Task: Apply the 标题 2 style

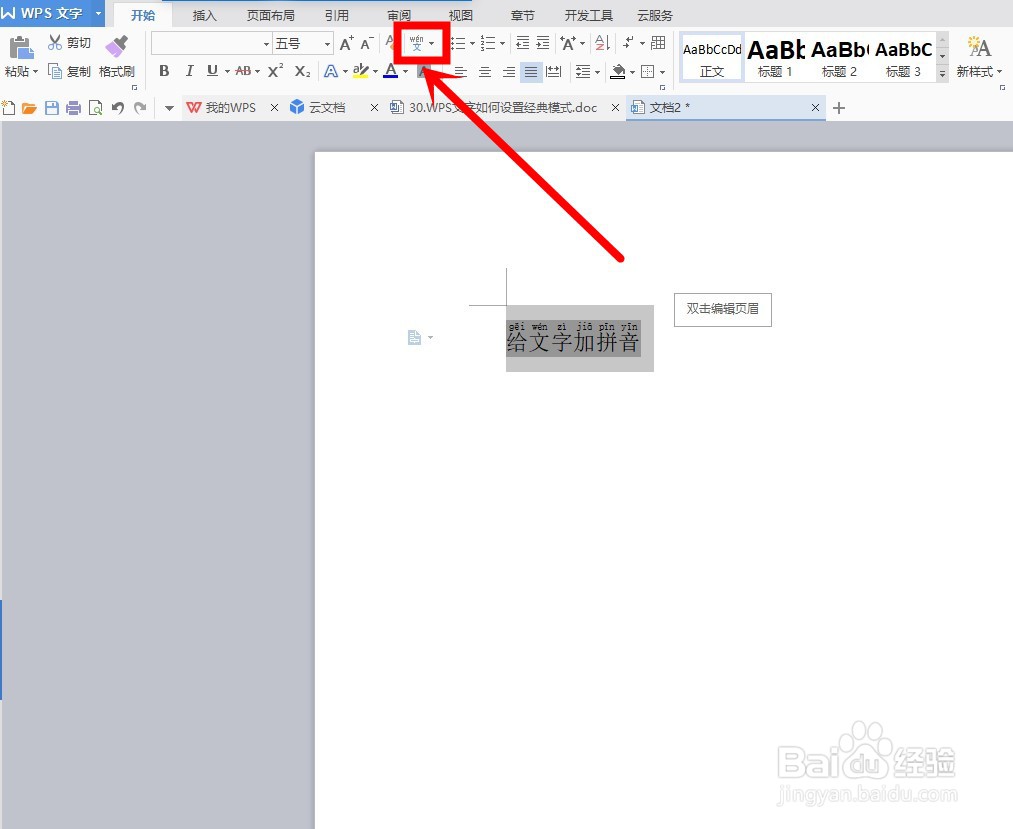Action: click(x=839, y=58)
